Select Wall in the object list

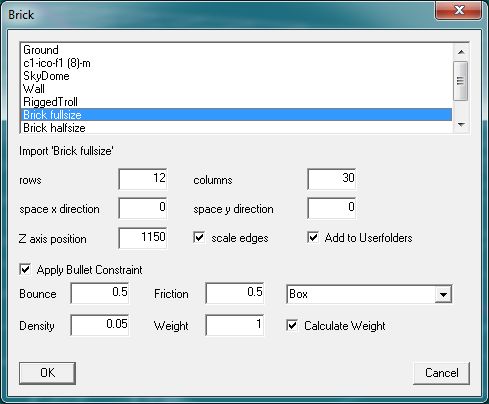236,89
